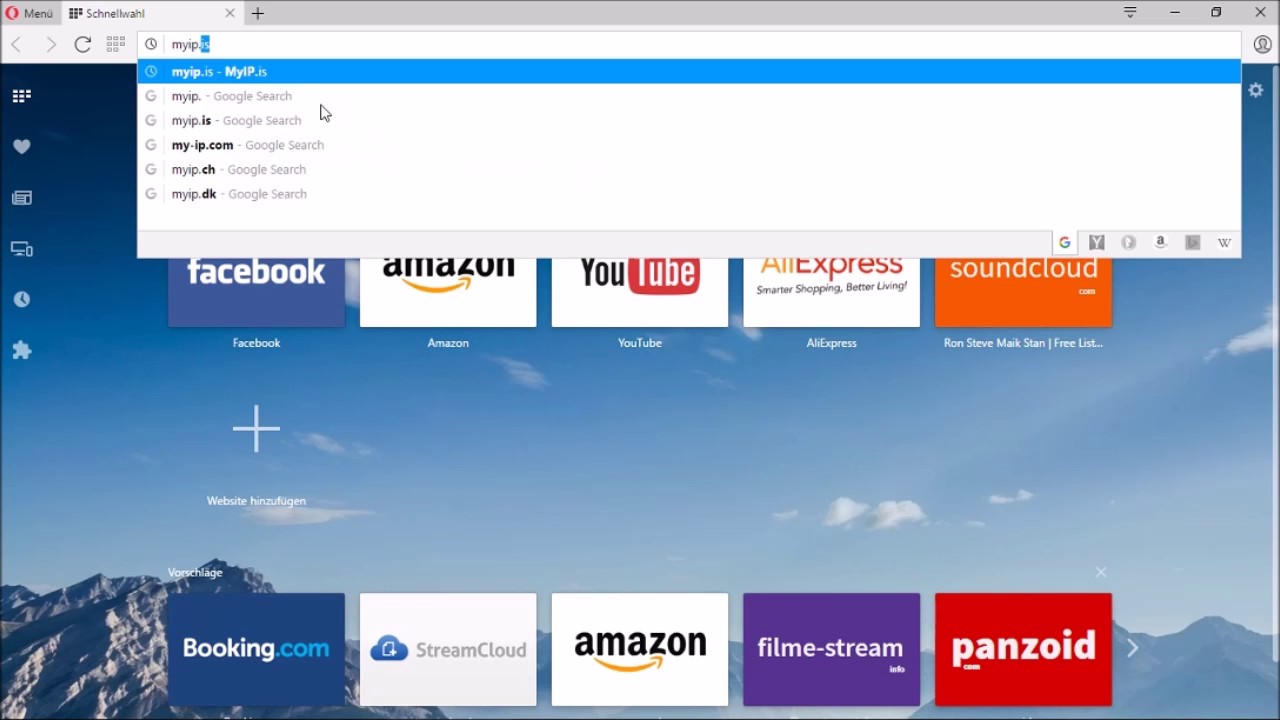Search with the Bing engine icon

[x=1192, y=243]
